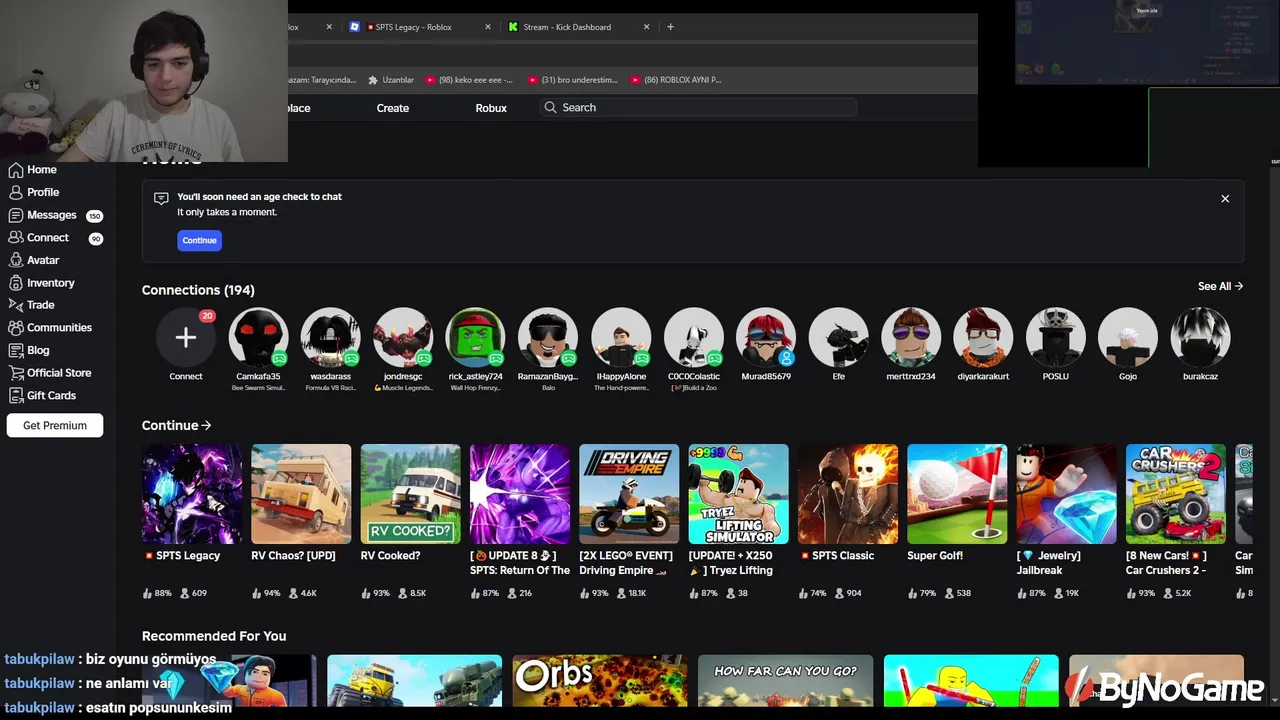Click the search magnifier icon
The width and height of the screenshot is (1280, 720).
pyautogui.click(x=550, y=107)
